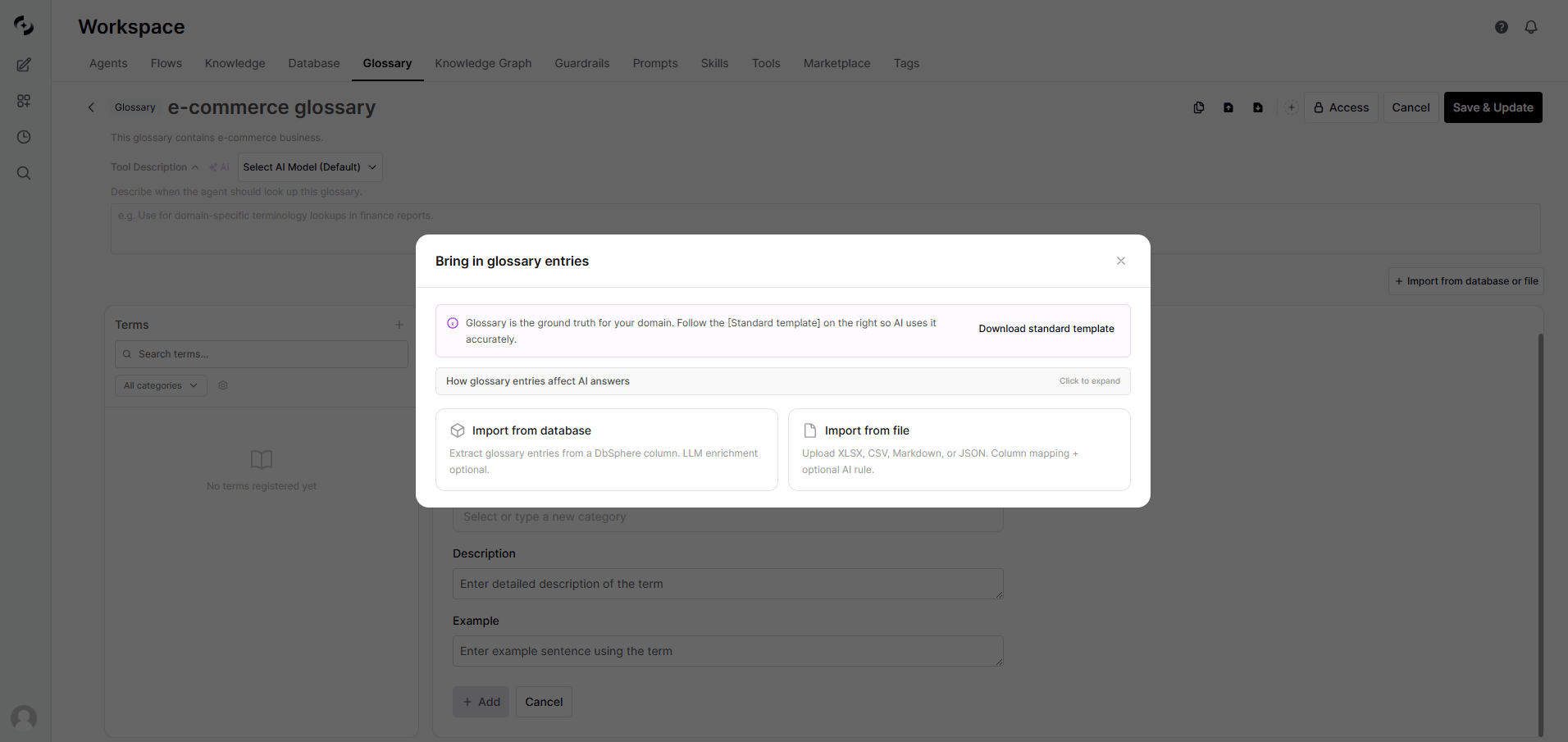Screen dimensions: 1568x742
Task: Click the search magnifier icon in sidebar
Action: 24,173
